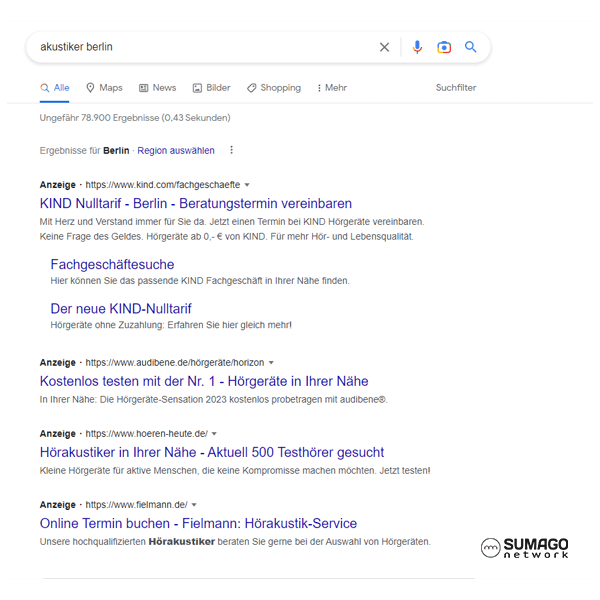Click Unsere hochqualifizierten Hörakustiker description

pos(235,542)
